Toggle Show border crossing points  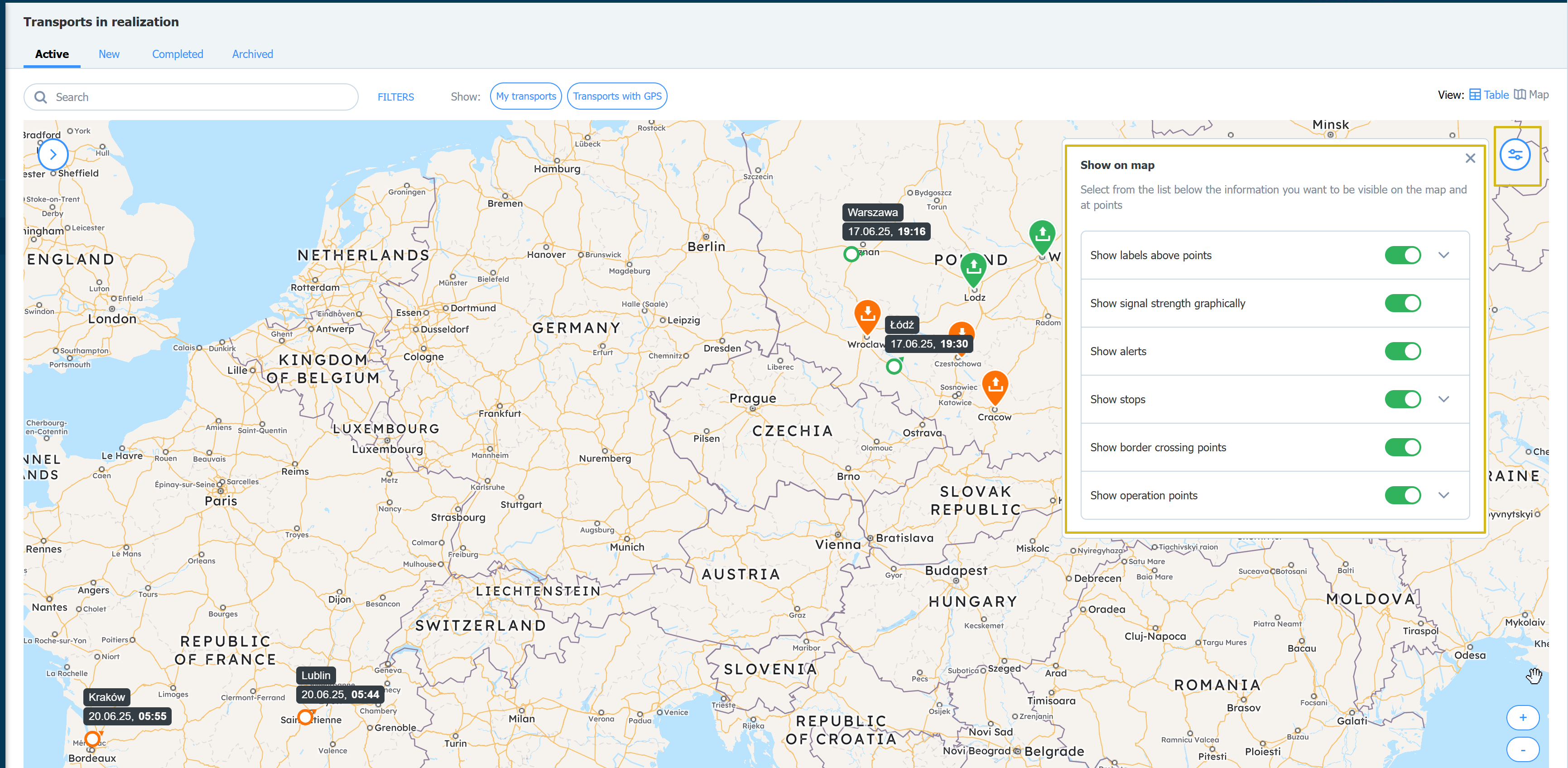pos(1402,448)
